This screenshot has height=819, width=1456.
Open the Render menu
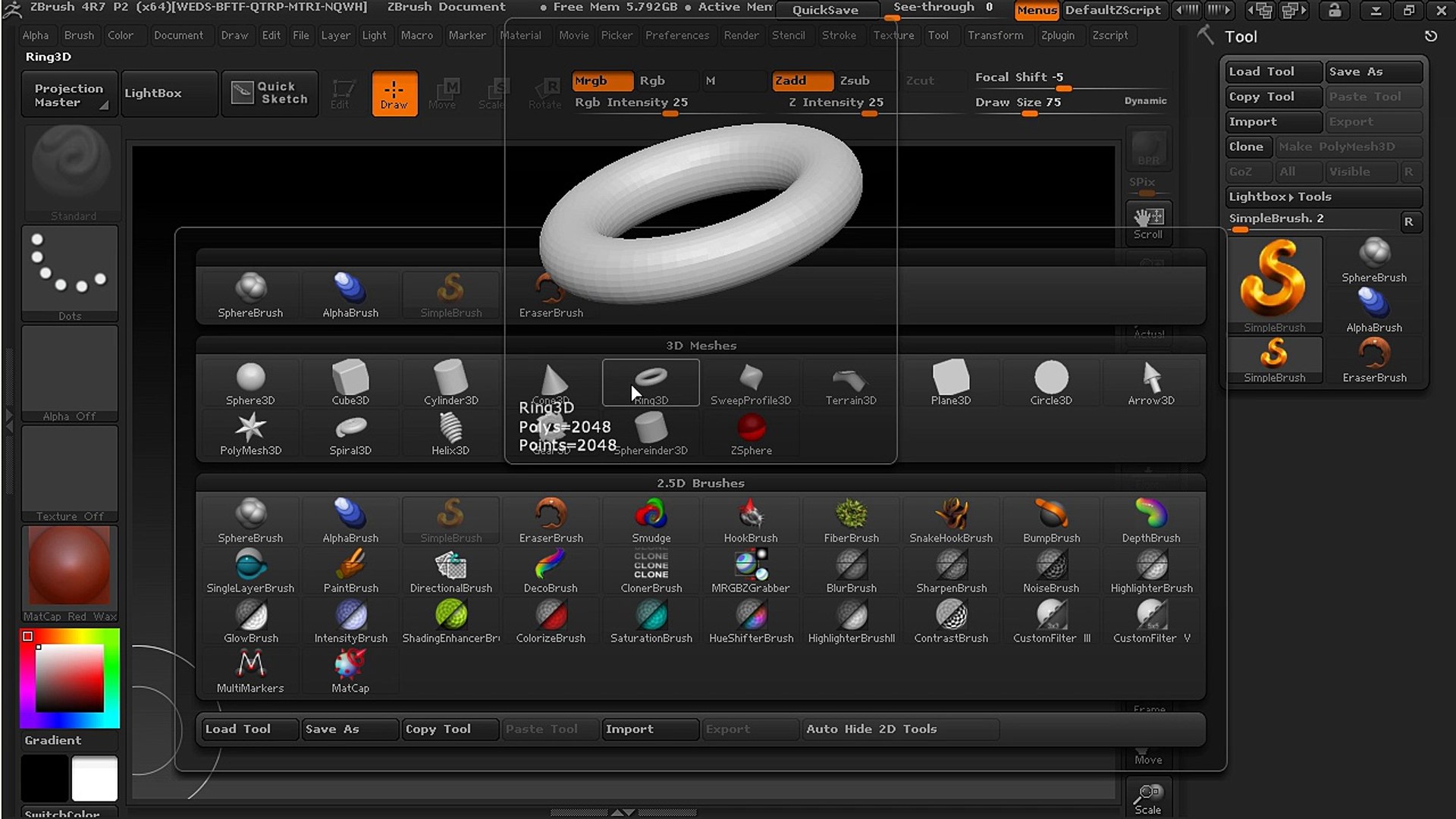741,35
